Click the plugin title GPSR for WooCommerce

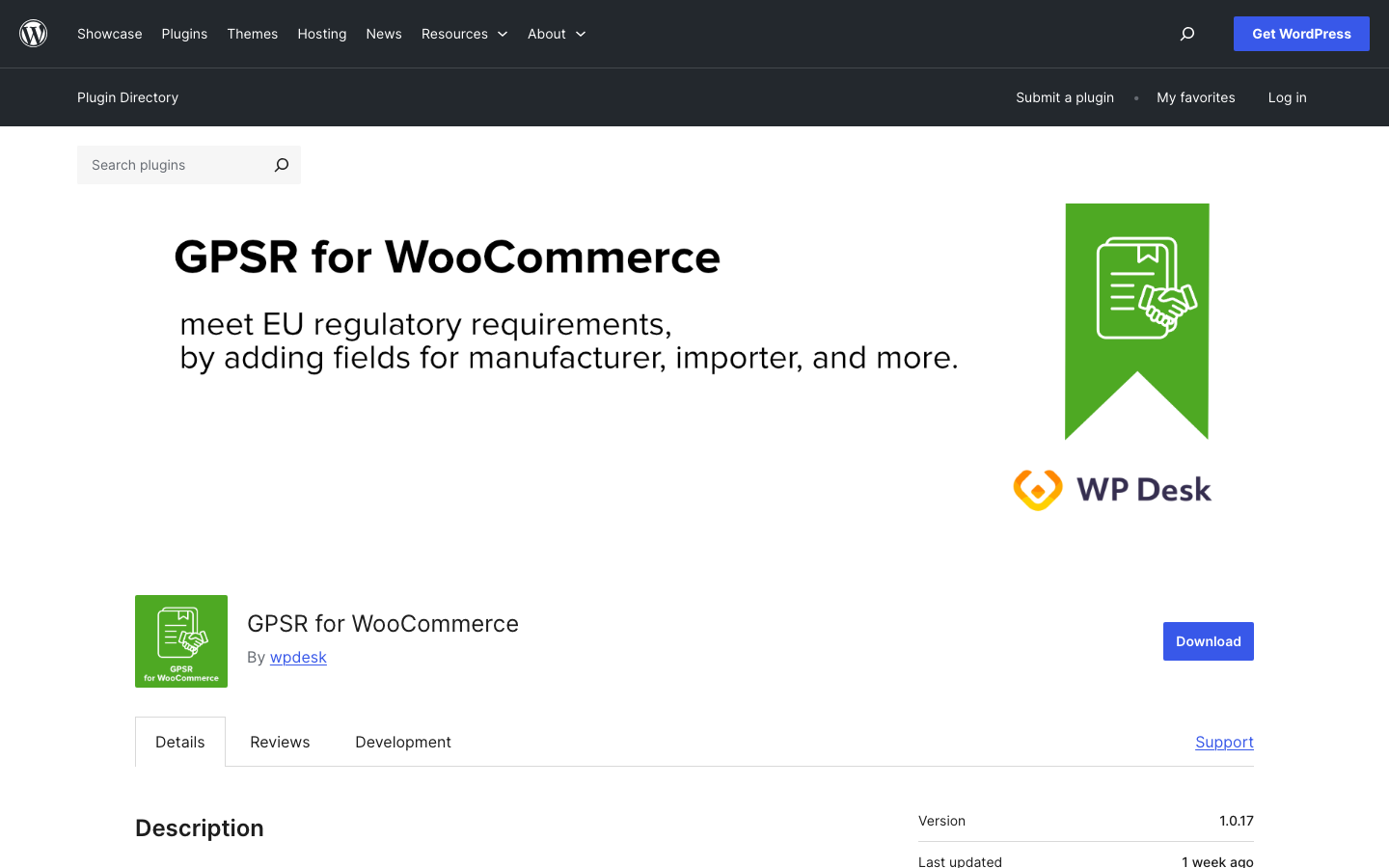point(383,624)
